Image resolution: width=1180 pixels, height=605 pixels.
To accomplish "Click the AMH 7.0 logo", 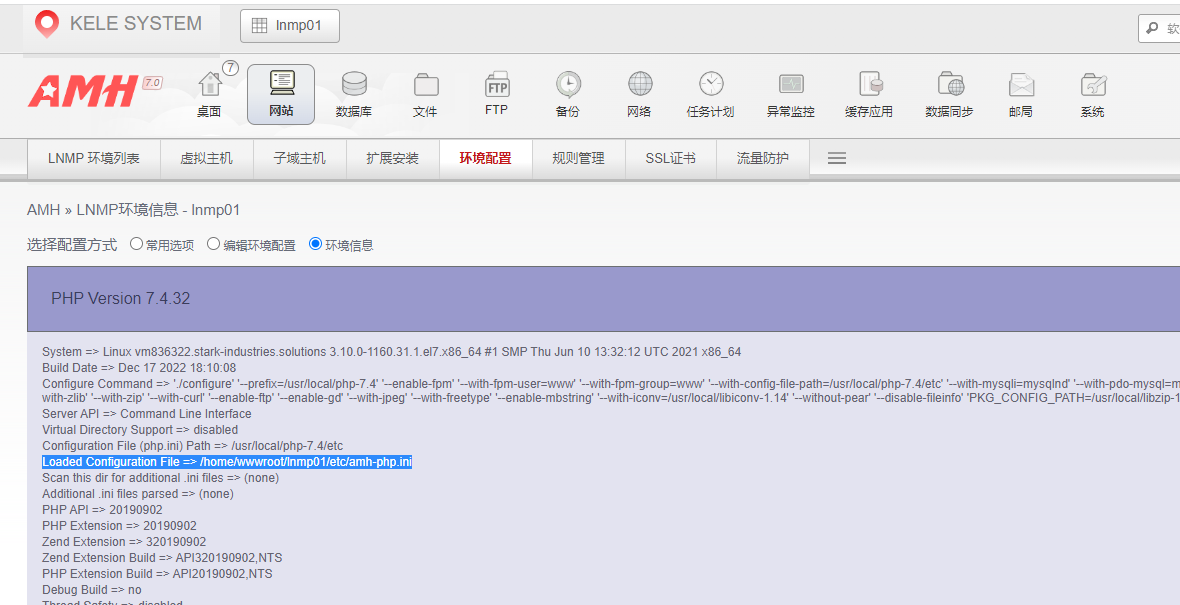I will pyautogui.click(x=95, y=91).
